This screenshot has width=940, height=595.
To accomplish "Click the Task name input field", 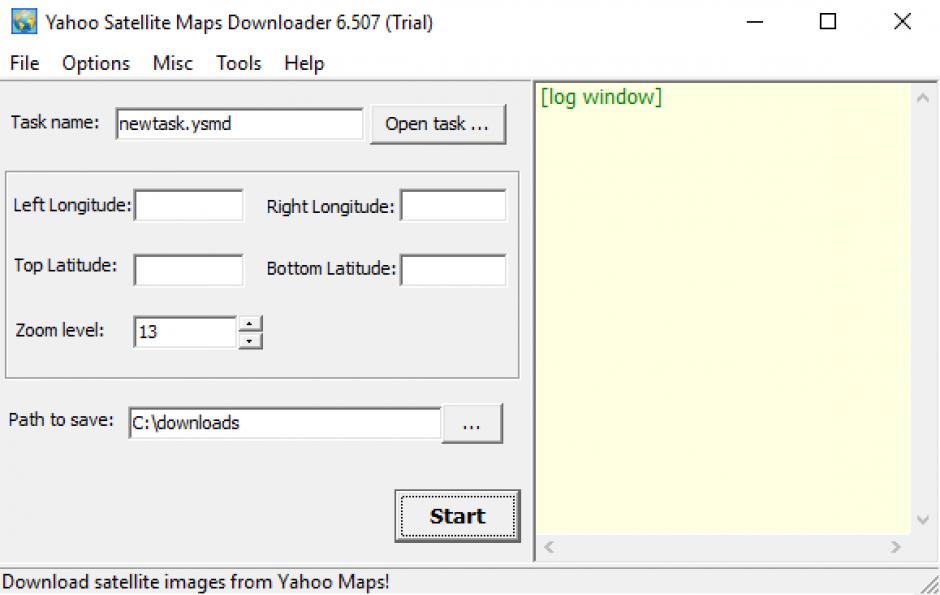I will pyautogui.click(x=239, y=124).
